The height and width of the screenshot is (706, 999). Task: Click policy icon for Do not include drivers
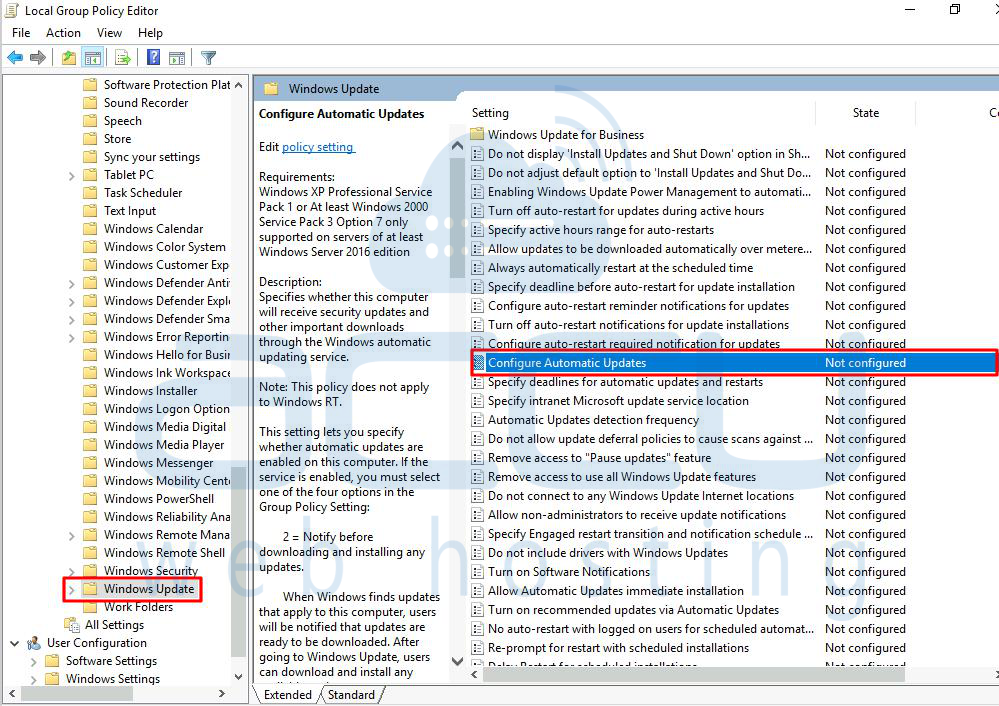[x=478, y=552]
